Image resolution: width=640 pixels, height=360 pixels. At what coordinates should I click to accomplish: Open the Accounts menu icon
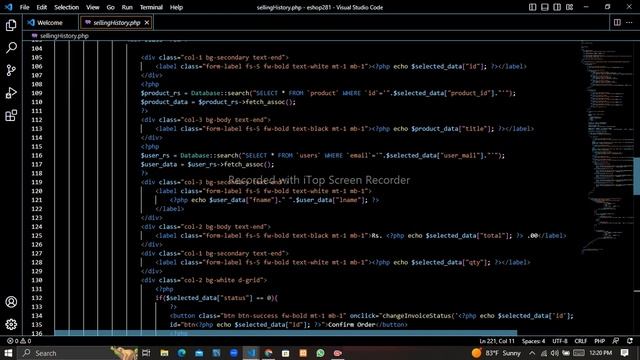11,302
